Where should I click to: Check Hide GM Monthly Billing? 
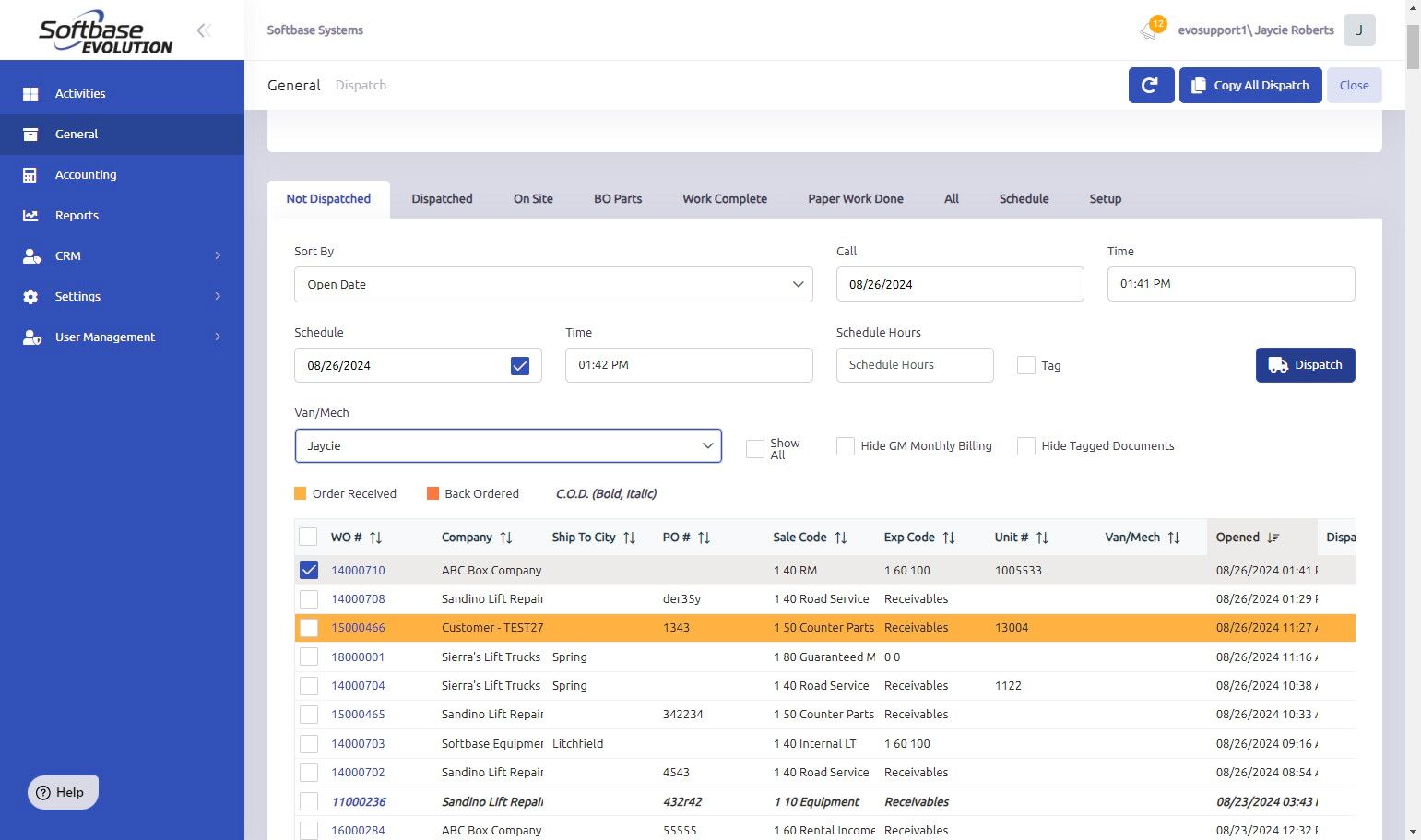[845, 446]
